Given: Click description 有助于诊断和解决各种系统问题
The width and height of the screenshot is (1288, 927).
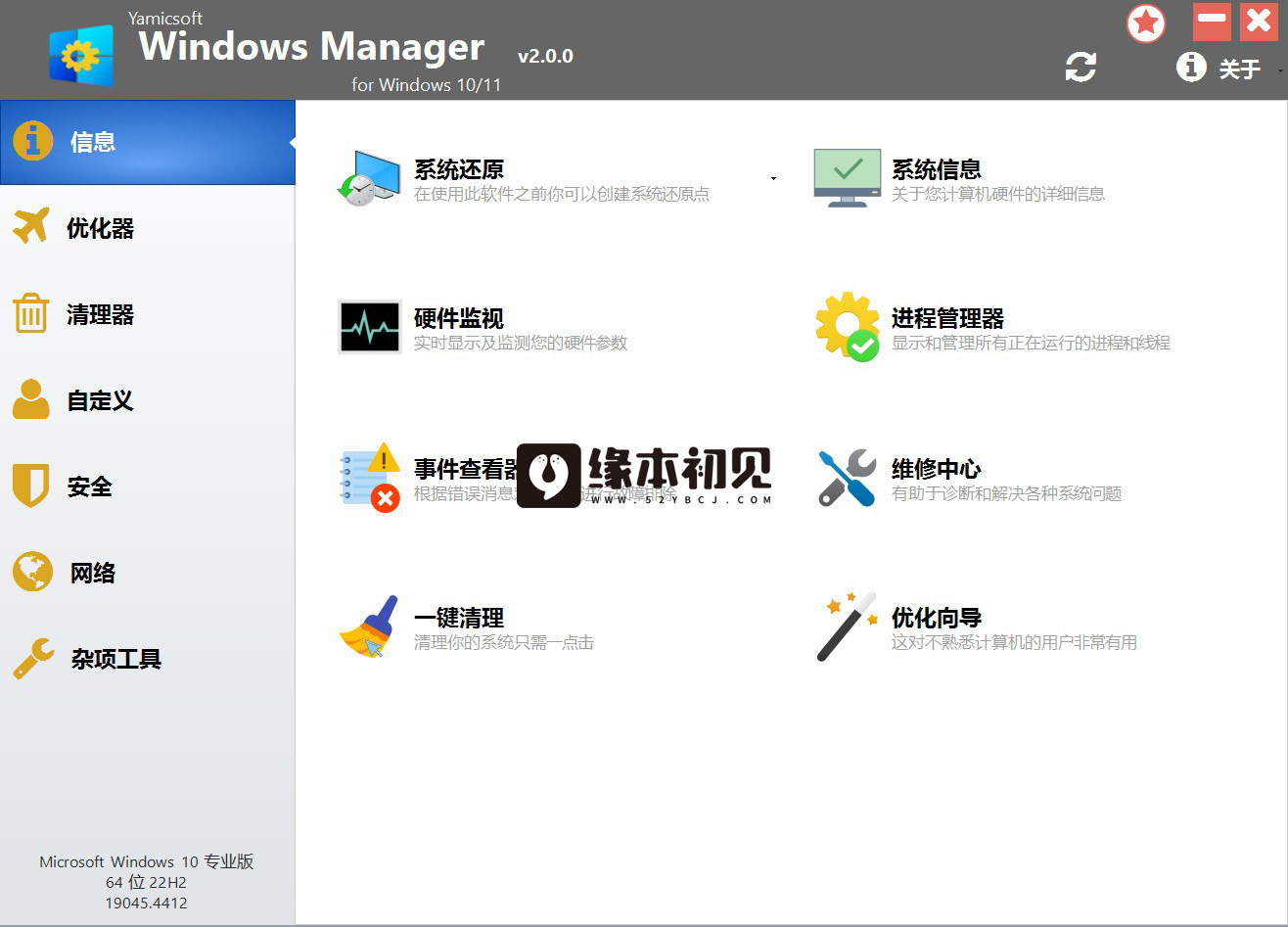Looking at the screenshot, I should pyautogui.click(x=1006, y=493).
